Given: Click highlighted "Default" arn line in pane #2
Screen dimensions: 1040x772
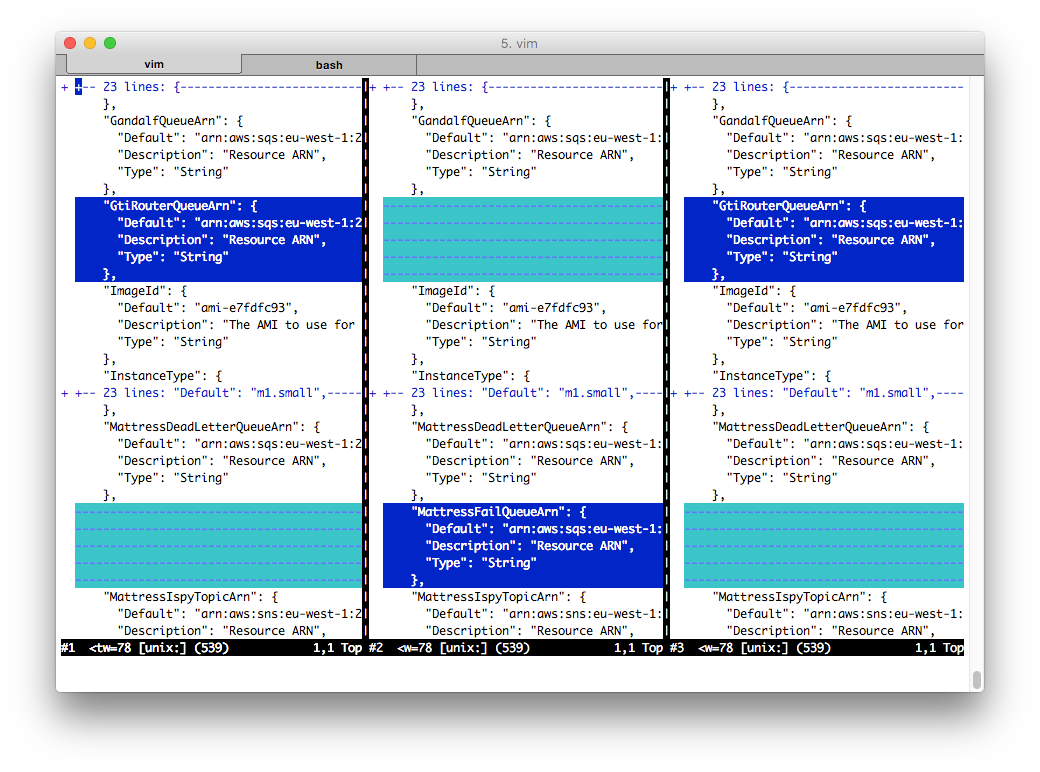Looking at the screenshot, I should click(x=544, y=529).
